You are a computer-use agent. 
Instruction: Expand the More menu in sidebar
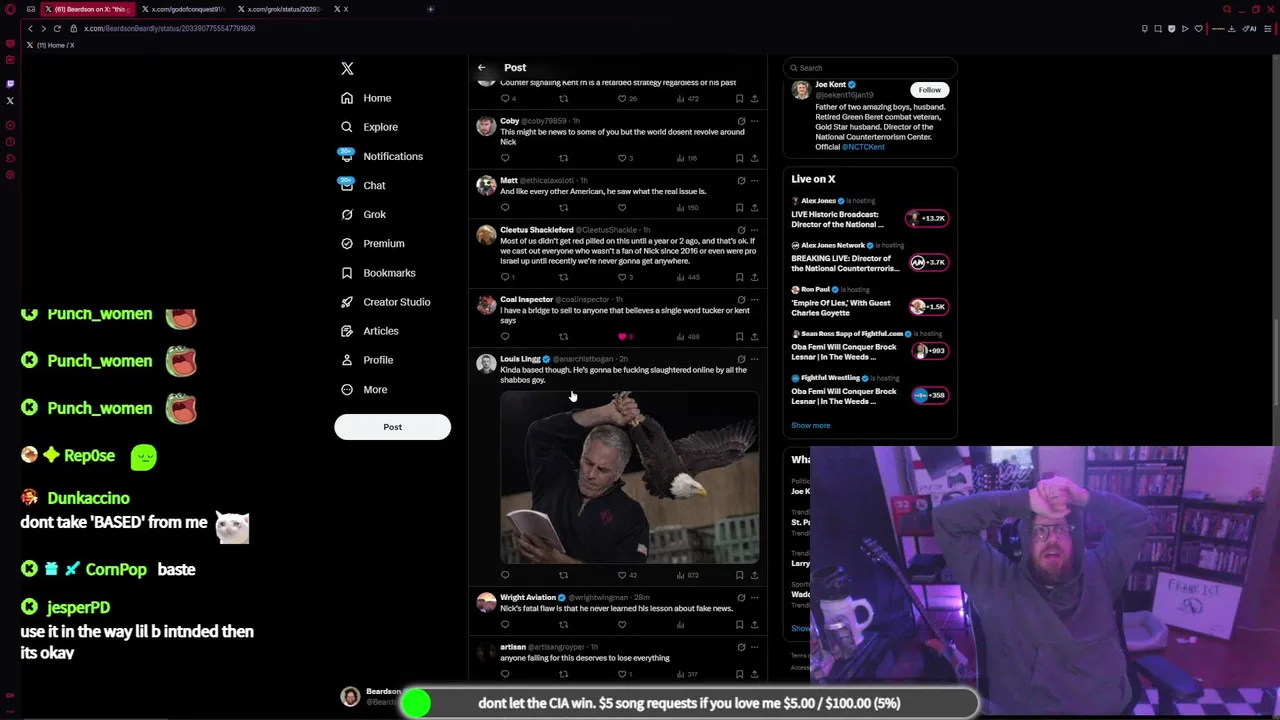(x=364, y=389)
